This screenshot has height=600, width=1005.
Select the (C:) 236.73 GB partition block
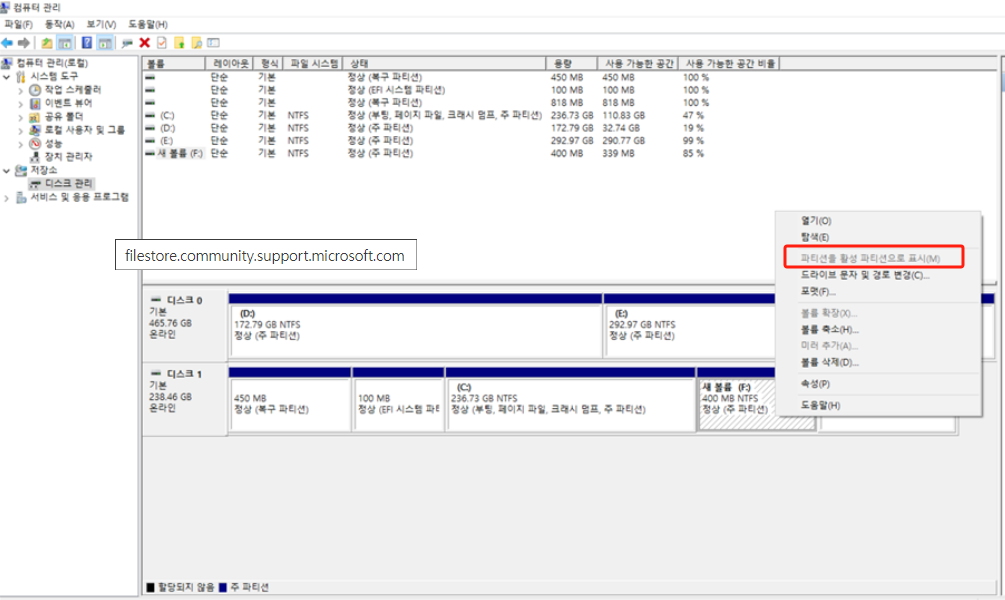point(570,405)
